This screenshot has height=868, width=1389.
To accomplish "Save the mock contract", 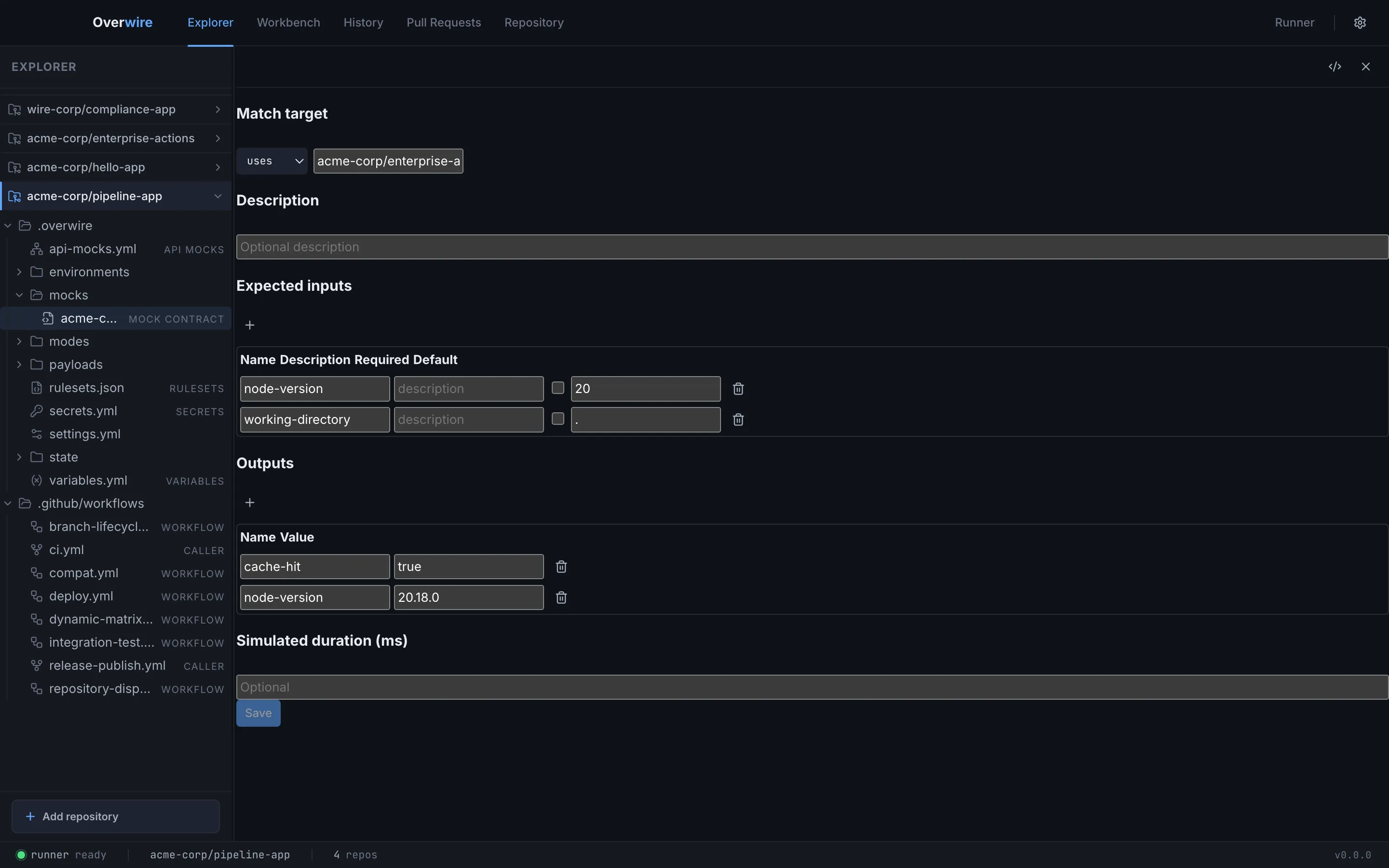I will click(x=259, y=713).
